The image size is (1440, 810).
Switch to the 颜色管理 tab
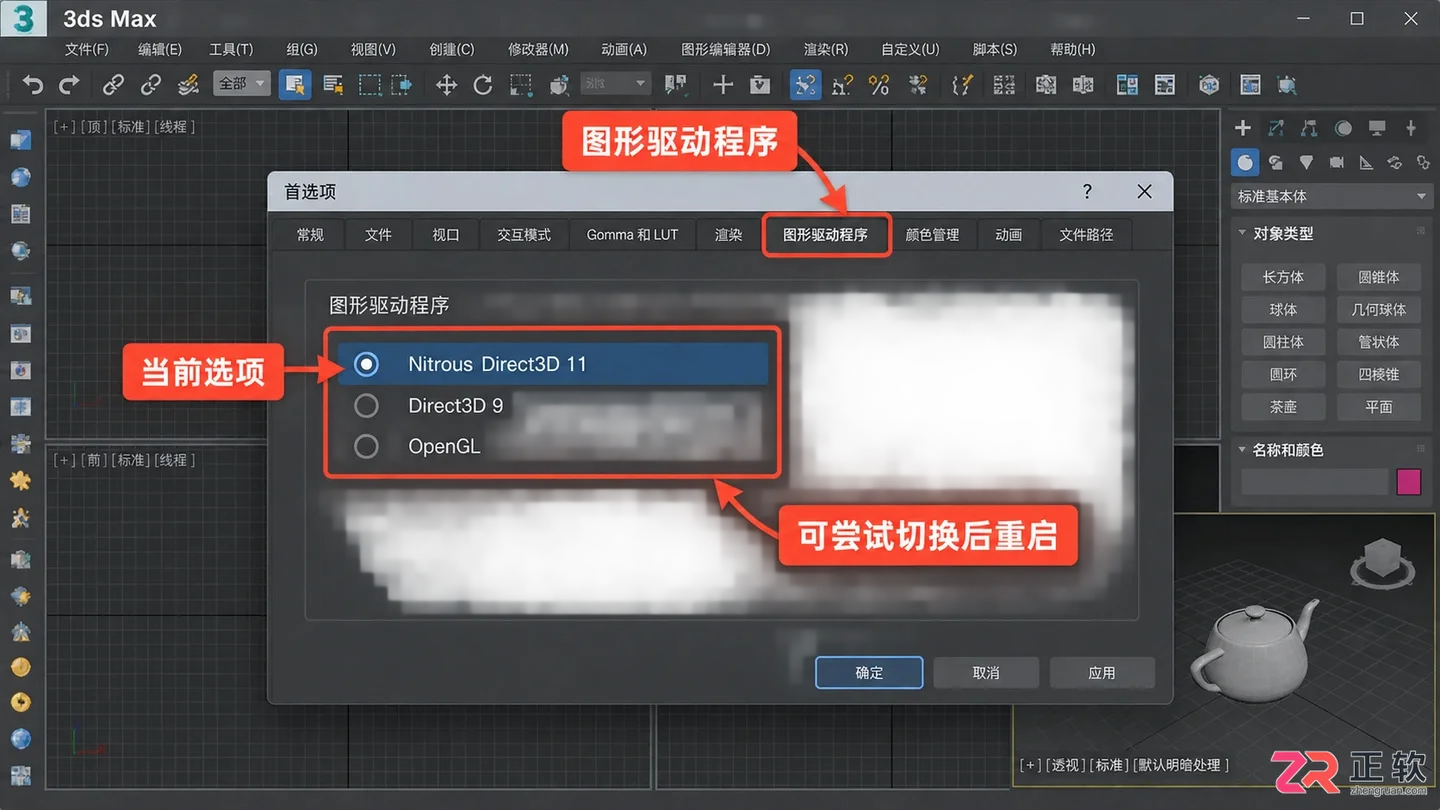(x=932, y=235)
